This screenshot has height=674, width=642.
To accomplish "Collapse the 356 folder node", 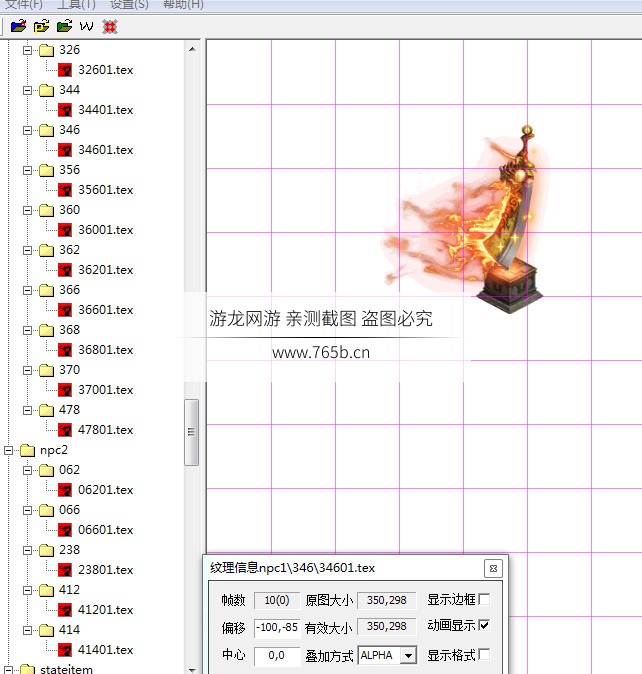I will (x=28, y=170).
